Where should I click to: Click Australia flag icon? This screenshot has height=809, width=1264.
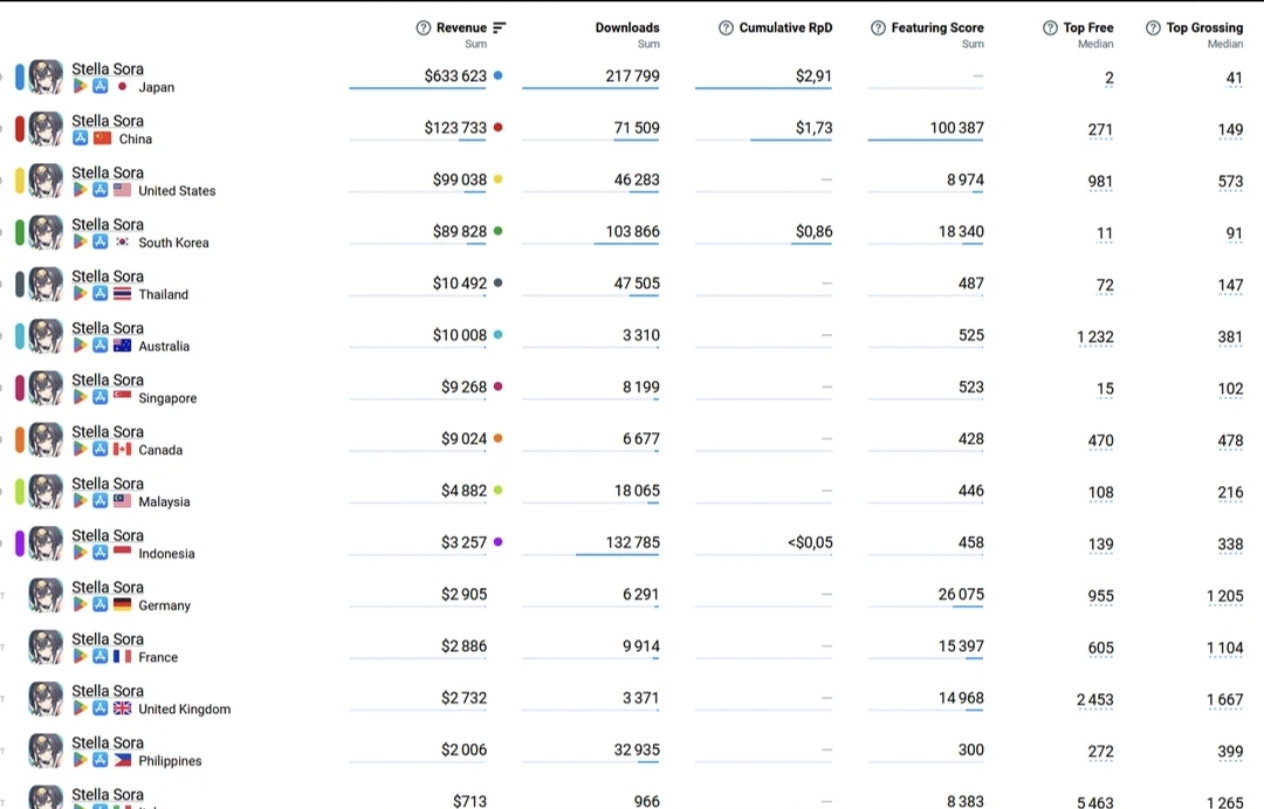[122, 346]
